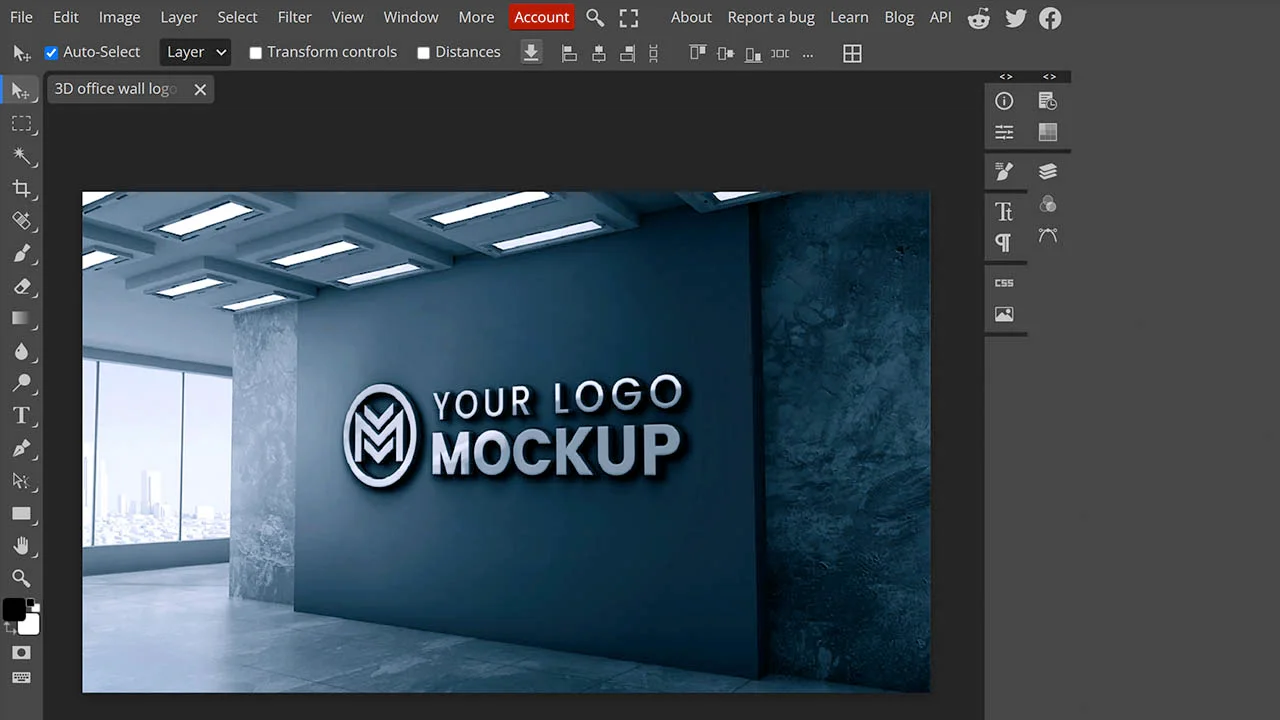Screen dimensions: 1280x720
Task: Pick the Type tool in left toolbar
Action: click(x=21, y=415)
